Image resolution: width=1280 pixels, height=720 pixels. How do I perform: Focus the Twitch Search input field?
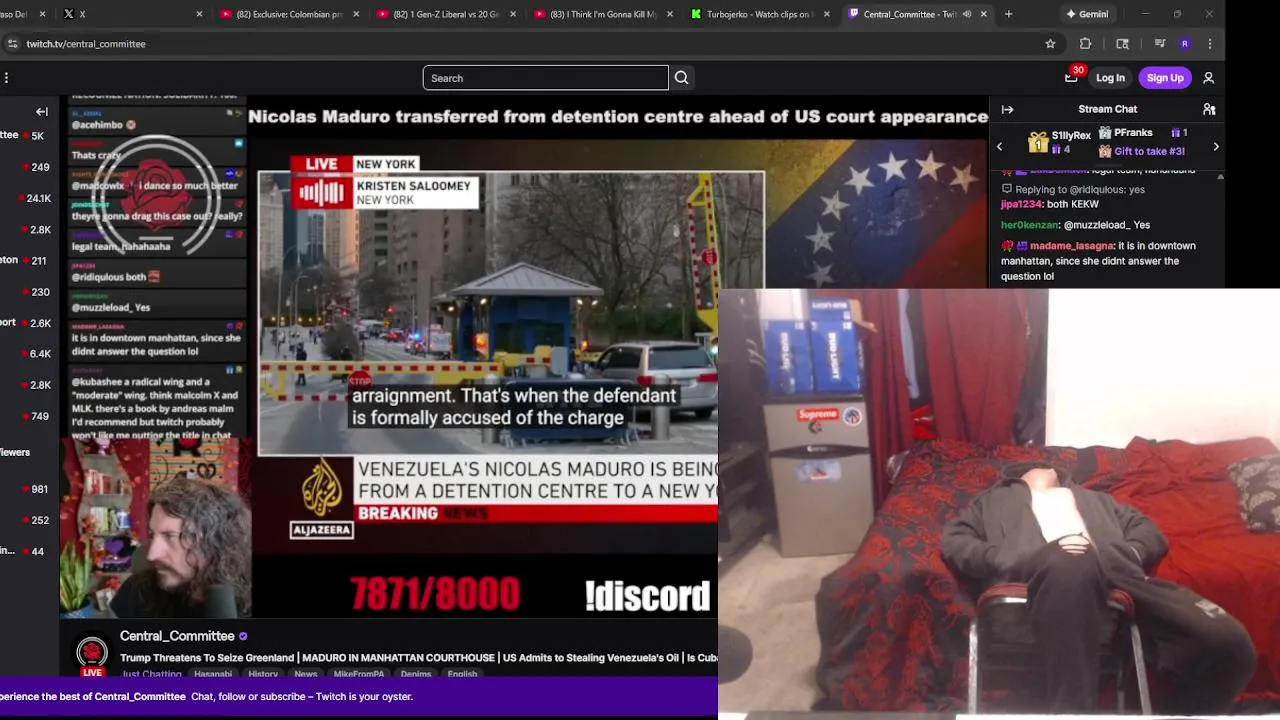(545, 78)
